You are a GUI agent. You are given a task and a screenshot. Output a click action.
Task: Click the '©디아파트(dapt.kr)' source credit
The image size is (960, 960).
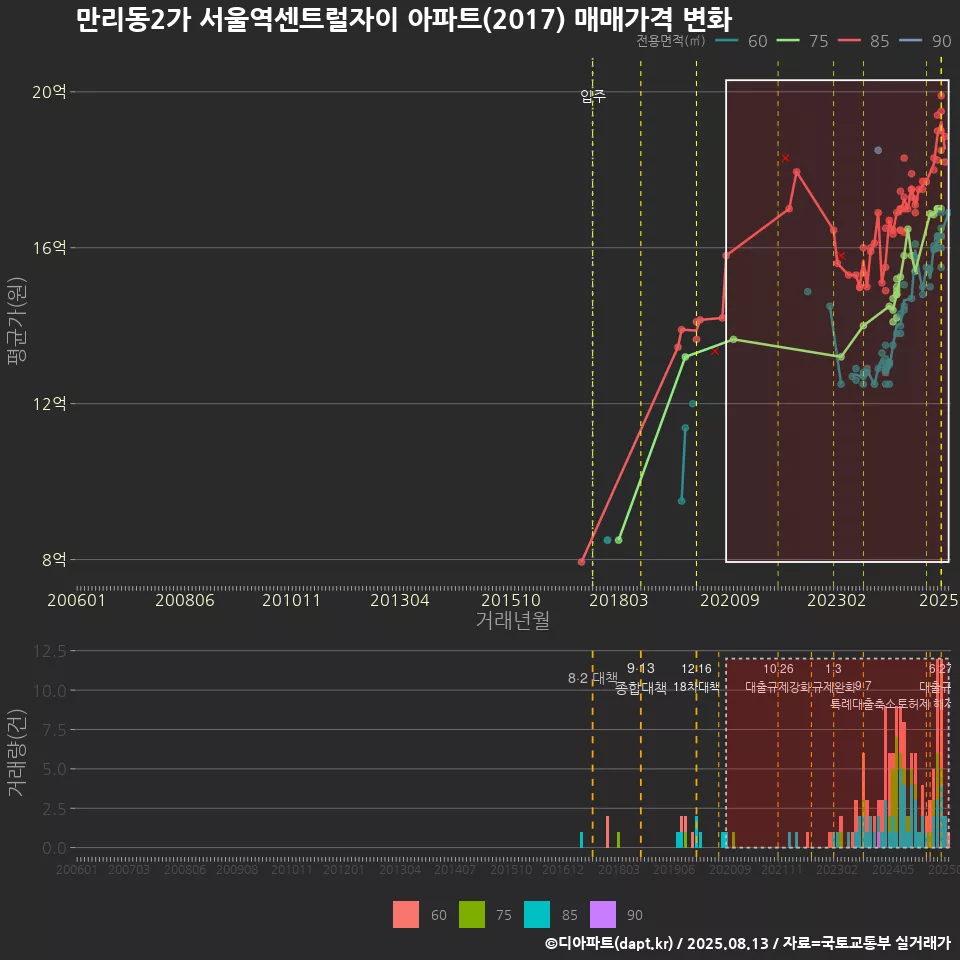[609, 943]
